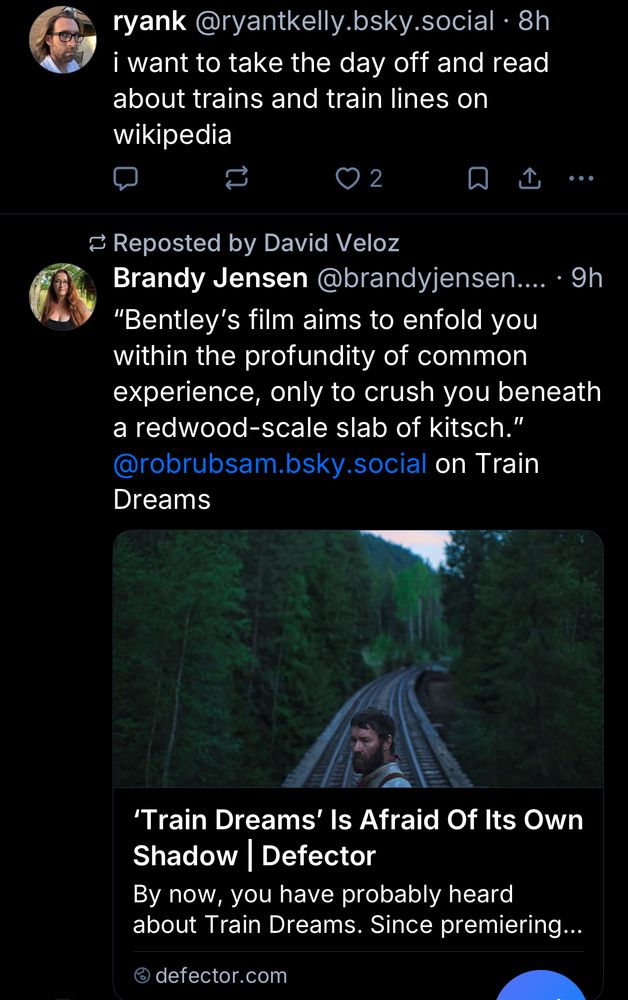Share ryank's post

click(x=529, y=178)
